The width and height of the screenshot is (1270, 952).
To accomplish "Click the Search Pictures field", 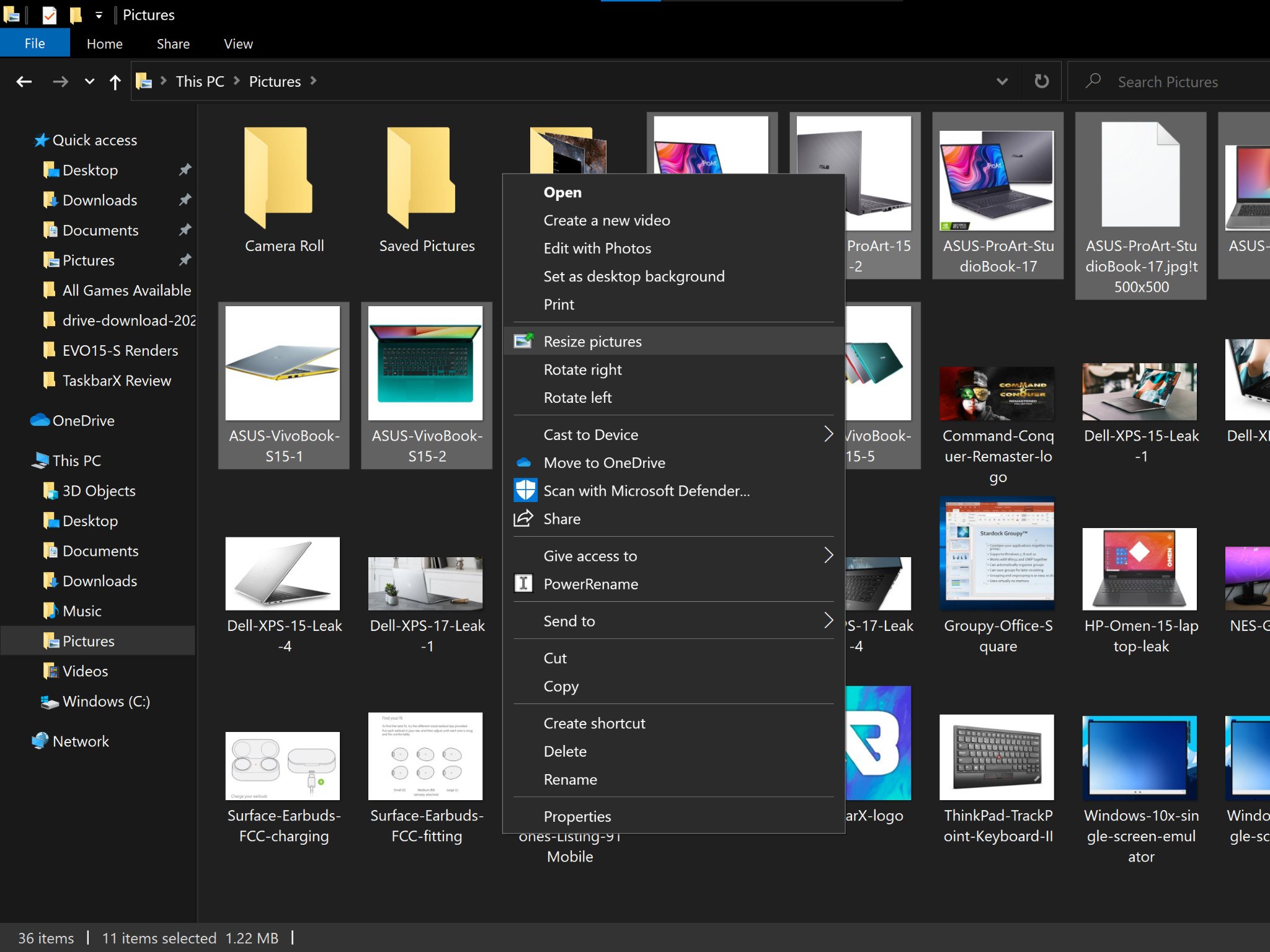I will 1169,81.
